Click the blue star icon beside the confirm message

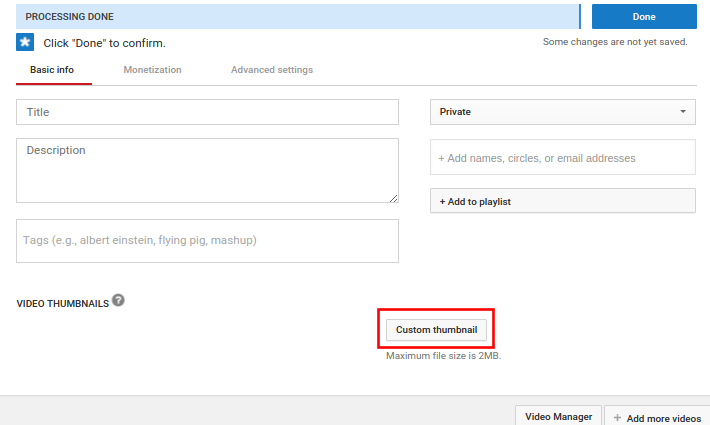[25, 42]
